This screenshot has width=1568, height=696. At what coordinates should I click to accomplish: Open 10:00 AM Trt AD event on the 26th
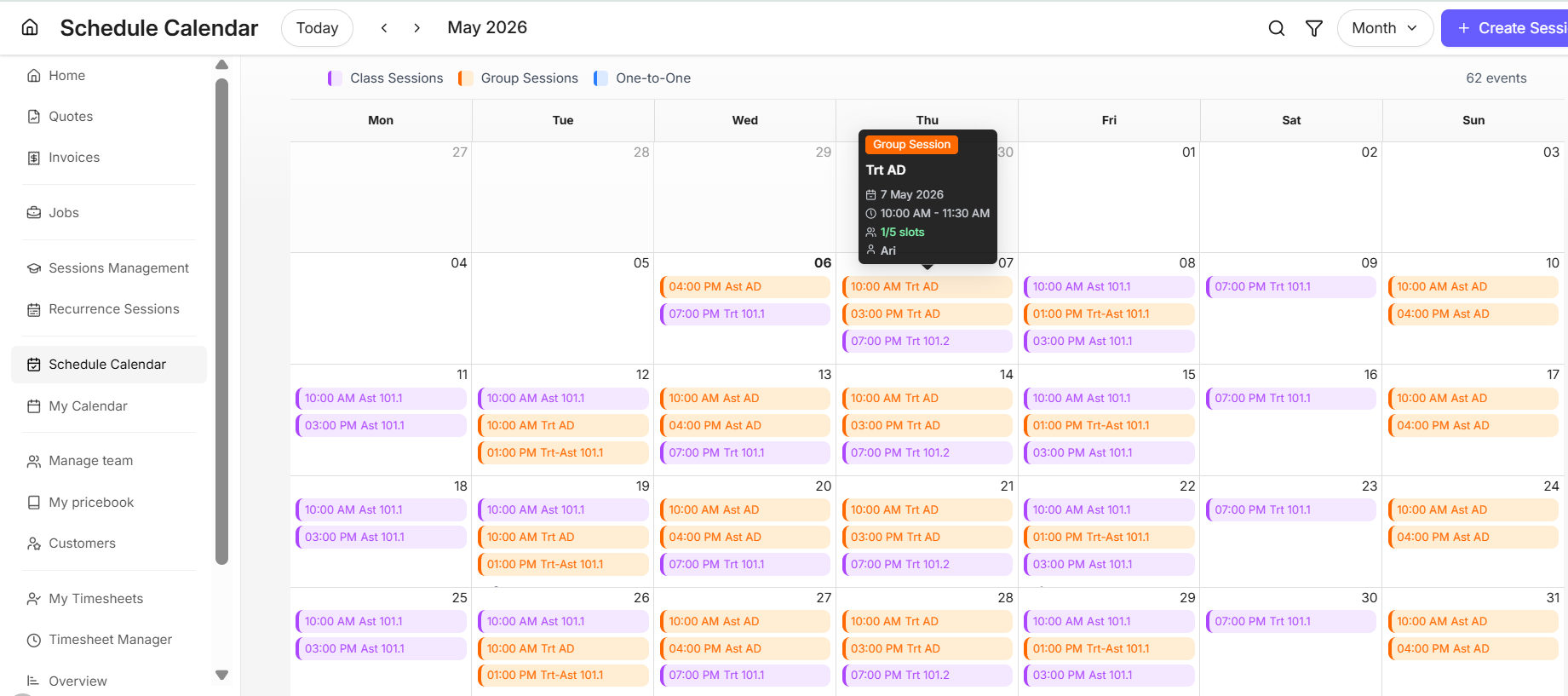[563, 649]
